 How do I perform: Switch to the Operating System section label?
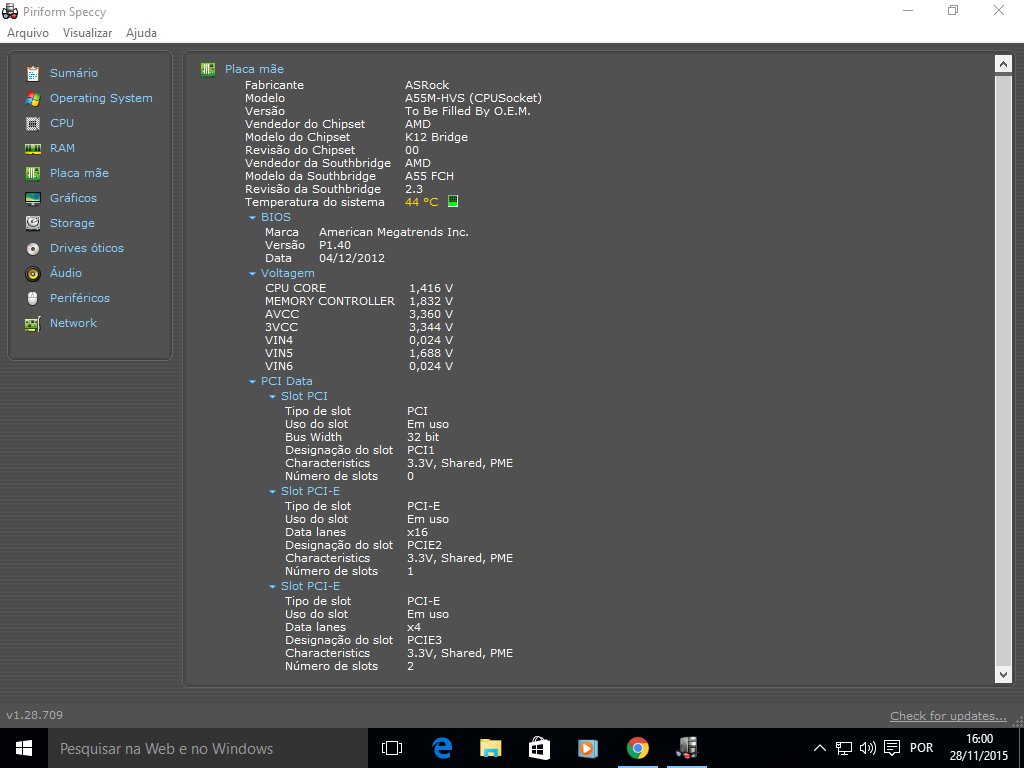101,98
